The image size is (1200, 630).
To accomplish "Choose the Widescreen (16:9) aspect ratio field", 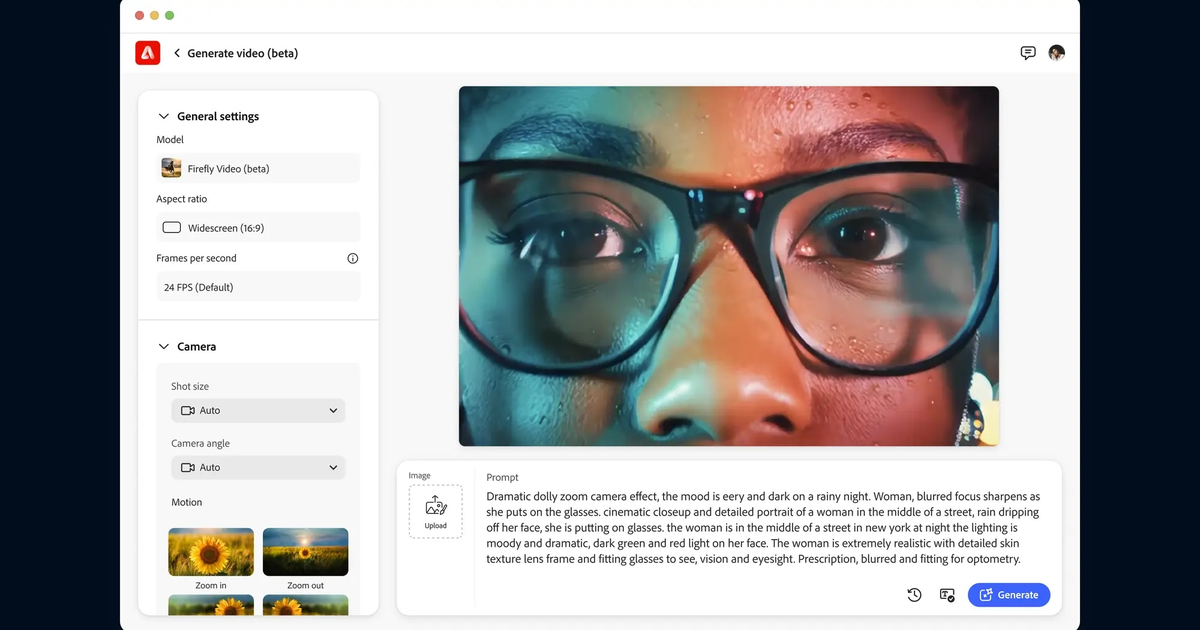I will [x=258, y=227].
